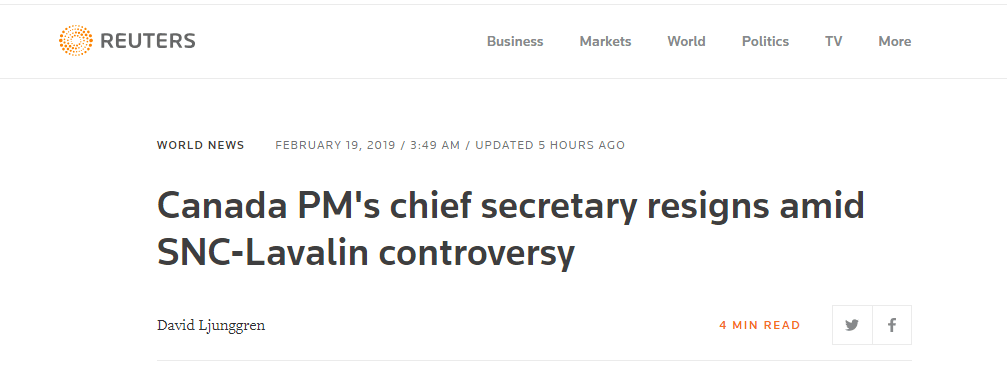The width and height of the screenshot is (1007, 374).
Task: Click the WORLD NEWS category label
Action: [x=200, y=145]
